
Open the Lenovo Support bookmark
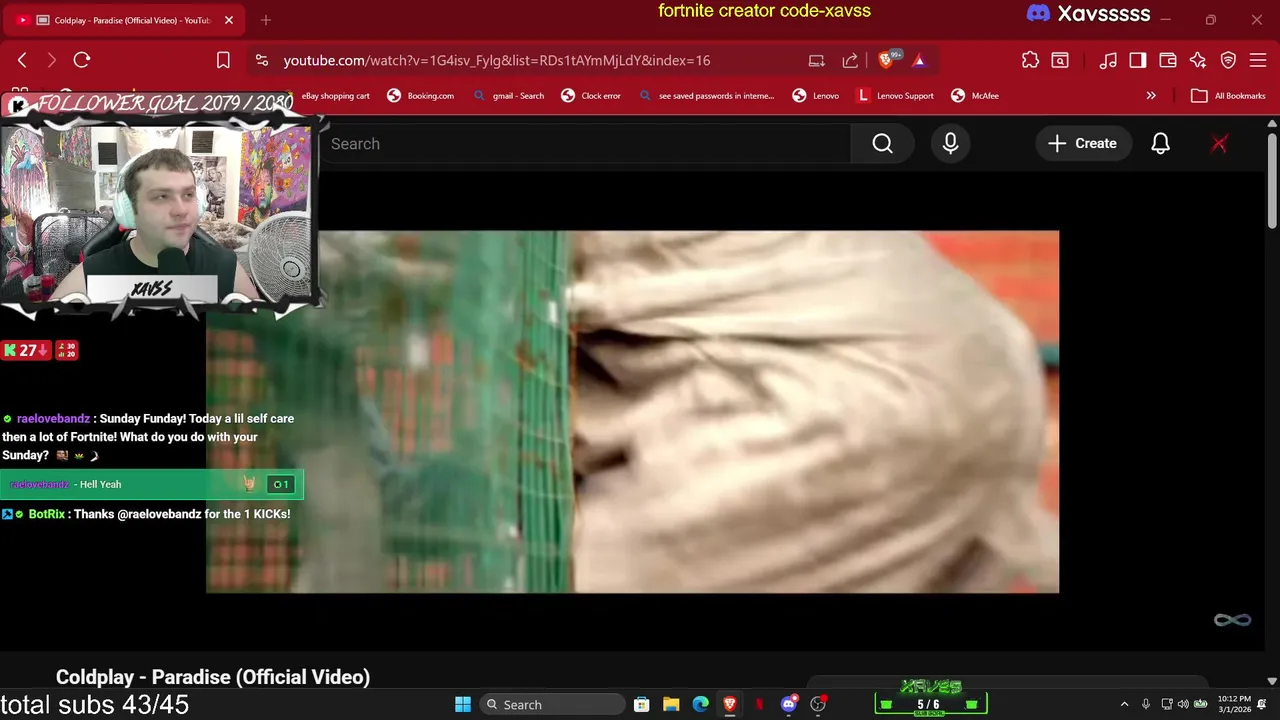895,96
